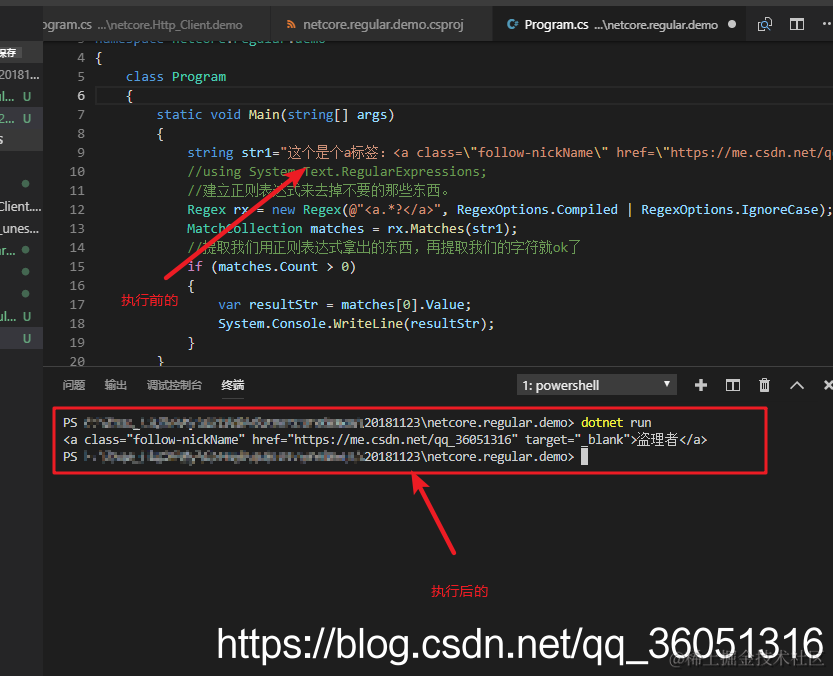
Task: Open the 问题 panel tab
Action: (x=73, y=385)
